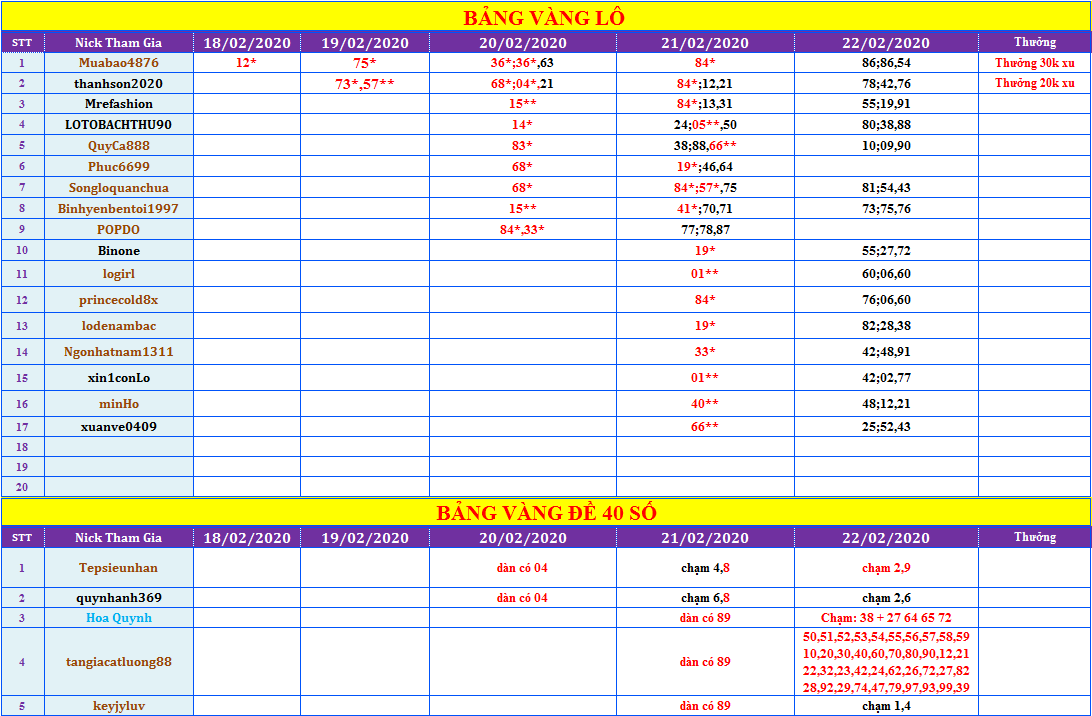Click the '38;88,66**' cell
Screen dimensions: 1092x716
pyautogui.click(x=705, y=146)
